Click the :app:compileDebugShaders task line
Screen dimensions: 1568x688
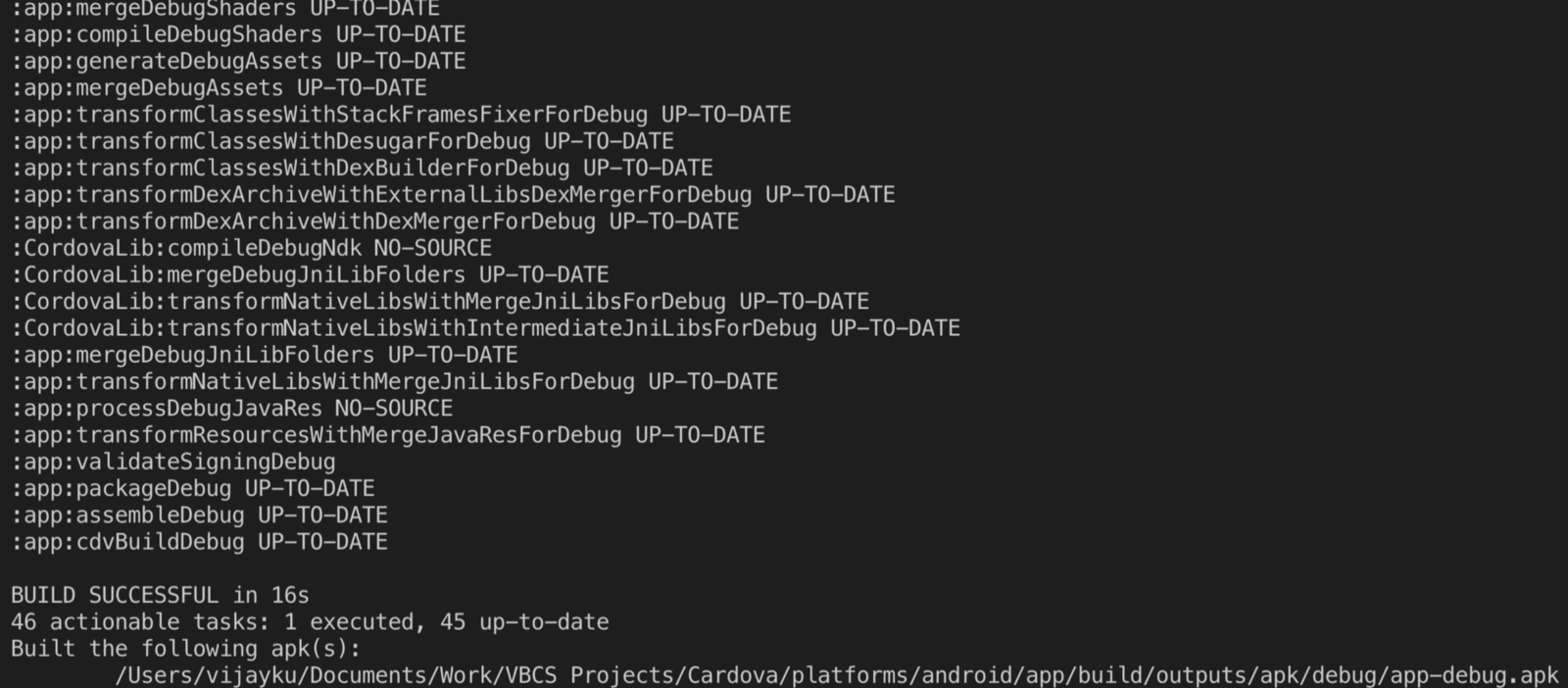pyautogui.click(x=238, y=34)
